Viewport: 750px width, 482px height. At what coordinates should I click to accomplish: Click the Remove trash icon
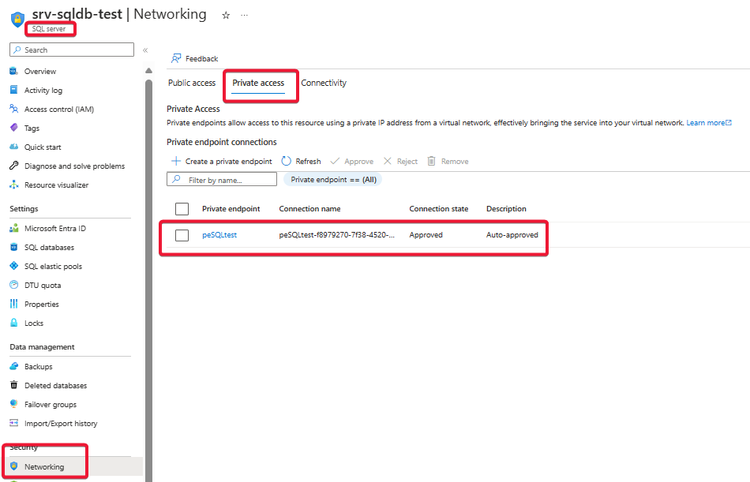[x=431, y=161]
